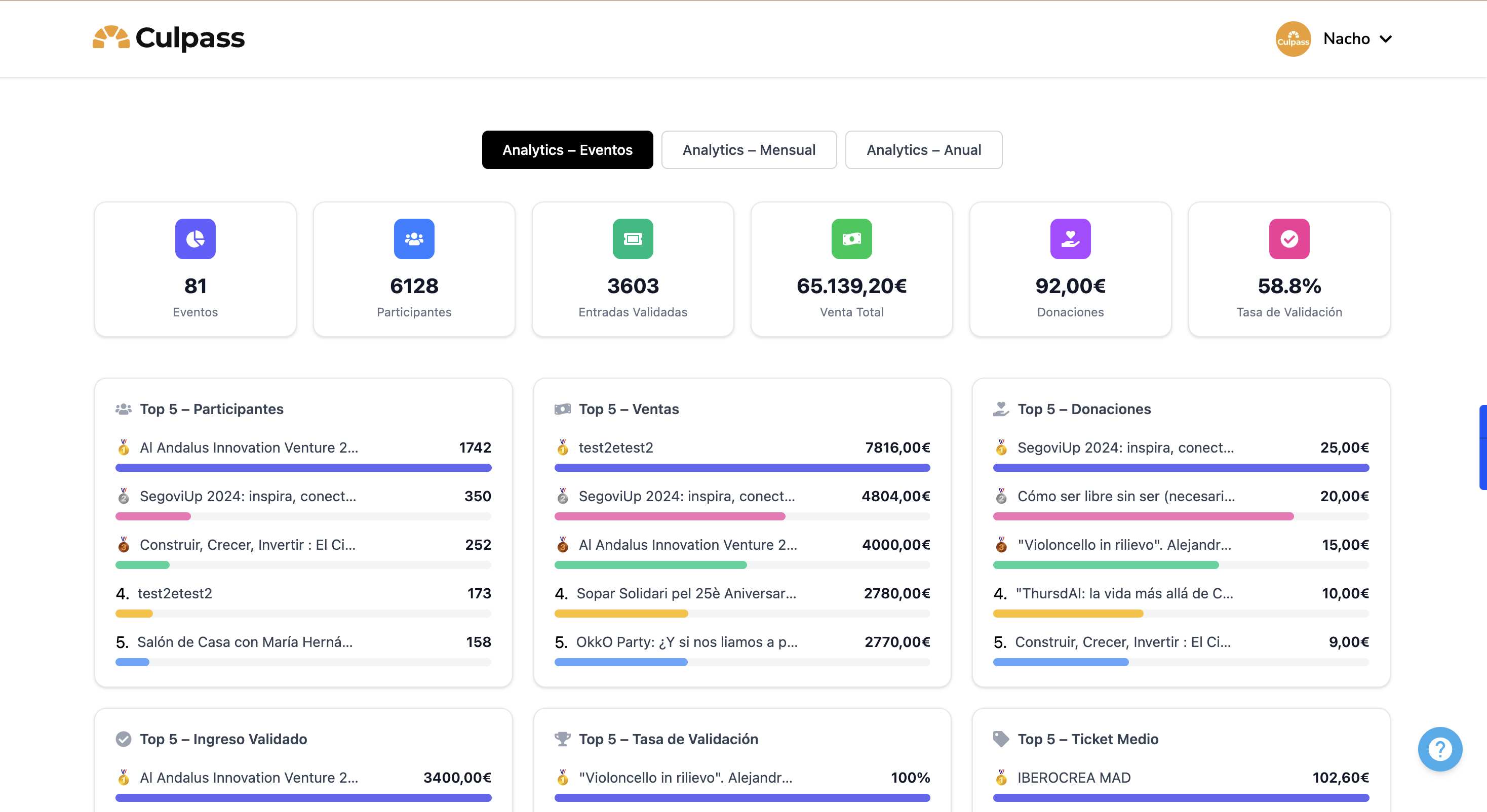Click the Participantes people icon
Viewport: 1487px width, 812px height.
414,238
